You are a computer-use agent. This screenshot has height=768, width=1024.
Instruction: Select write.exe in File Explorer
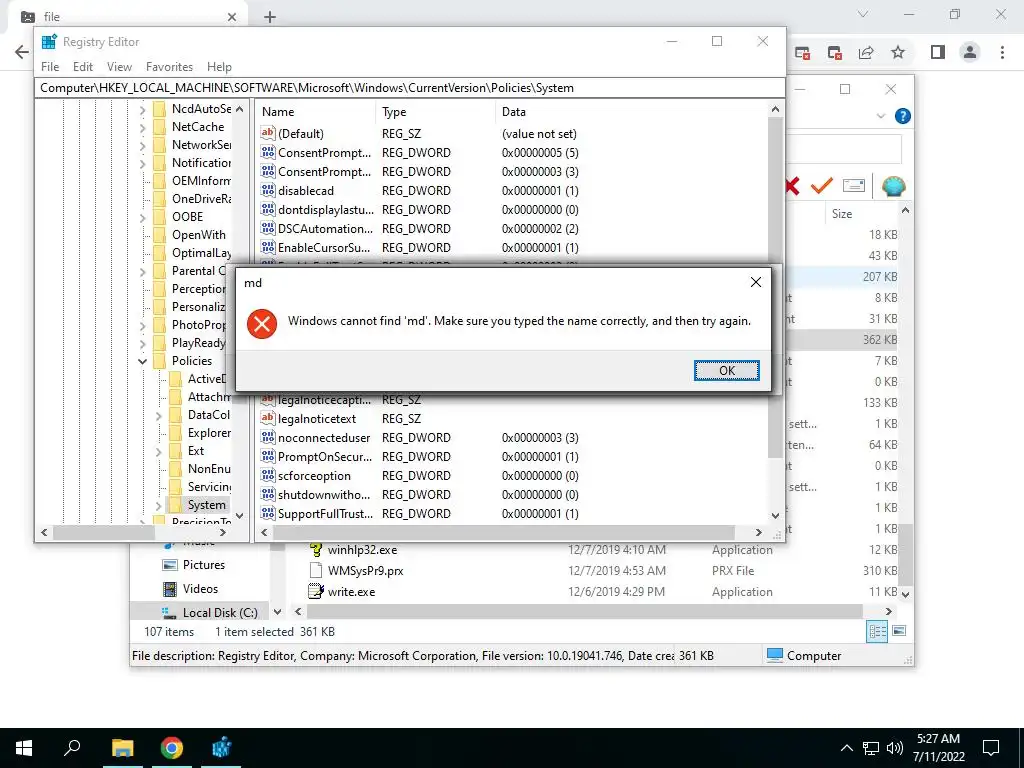(x=351, y=592)
